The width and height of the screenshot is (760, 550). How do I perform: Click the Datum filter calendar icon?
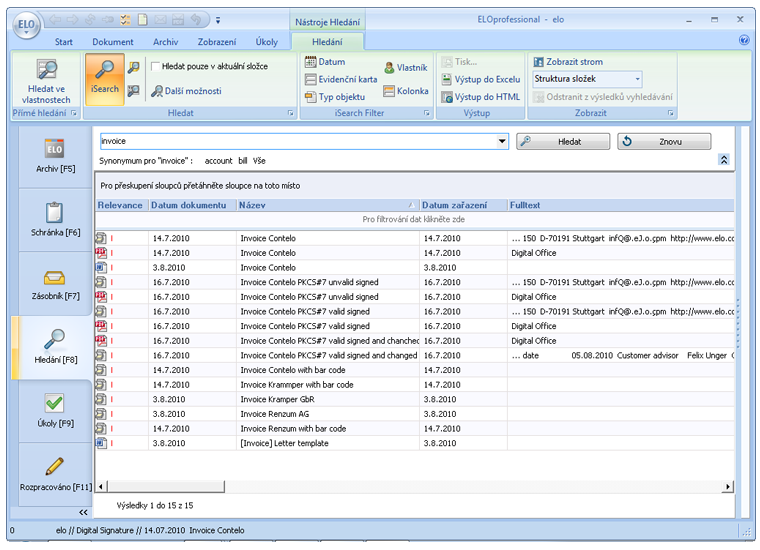pos(310,62)
